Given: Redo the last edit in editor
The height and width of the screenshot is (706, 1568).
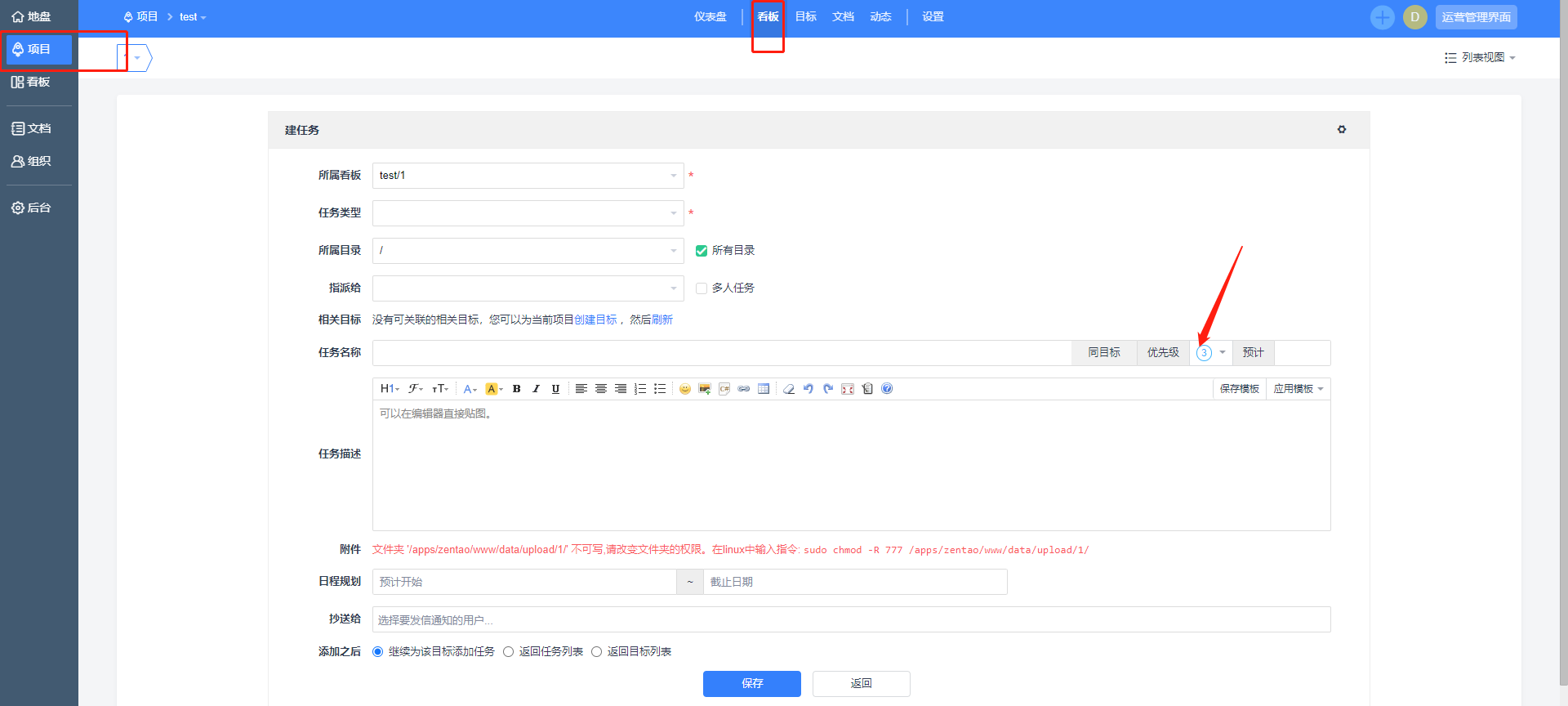Looking at the screenshot, I should (x=827, y=389).
